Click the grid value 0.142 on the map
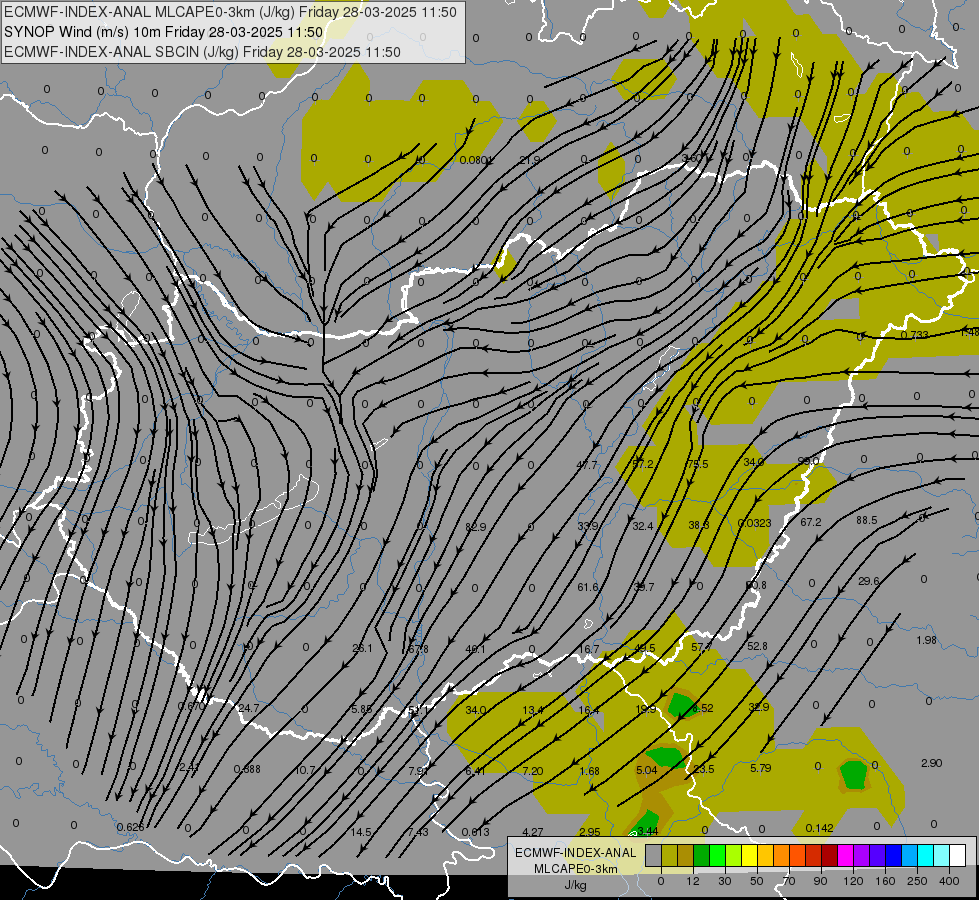 [819, 828]
